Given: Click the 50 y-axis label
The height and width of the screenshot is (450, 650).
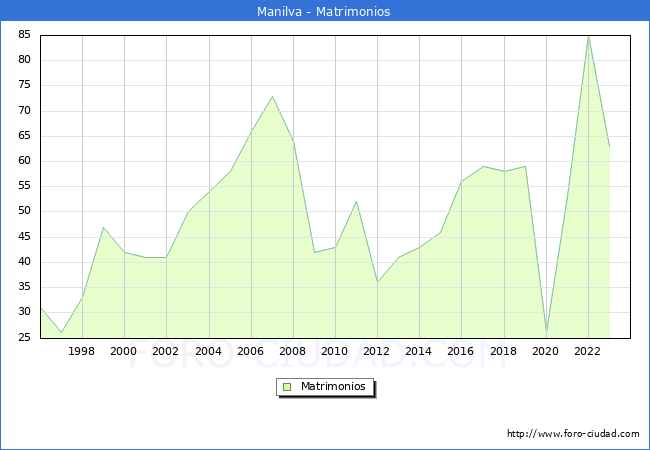Looking at the screenshot, I should [x=23, y=211].
